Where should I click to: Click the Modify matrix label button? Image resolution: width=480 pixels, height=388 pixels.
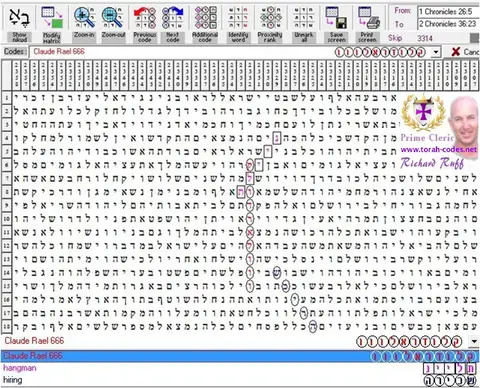pyautogui.click(x=52, y=38)
